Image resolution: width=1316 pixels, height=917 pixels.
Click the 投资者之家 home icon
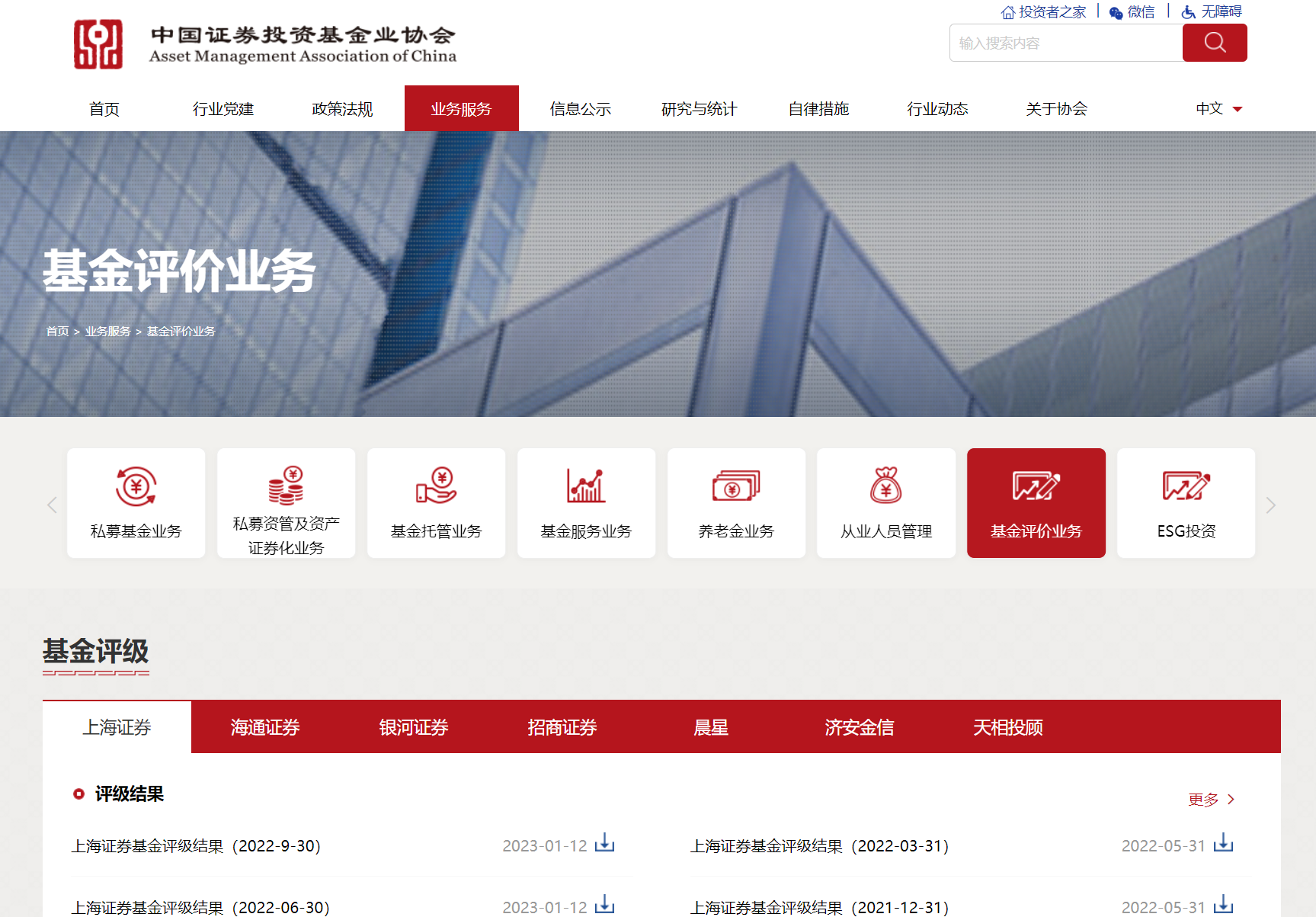tap(1008, 12)
